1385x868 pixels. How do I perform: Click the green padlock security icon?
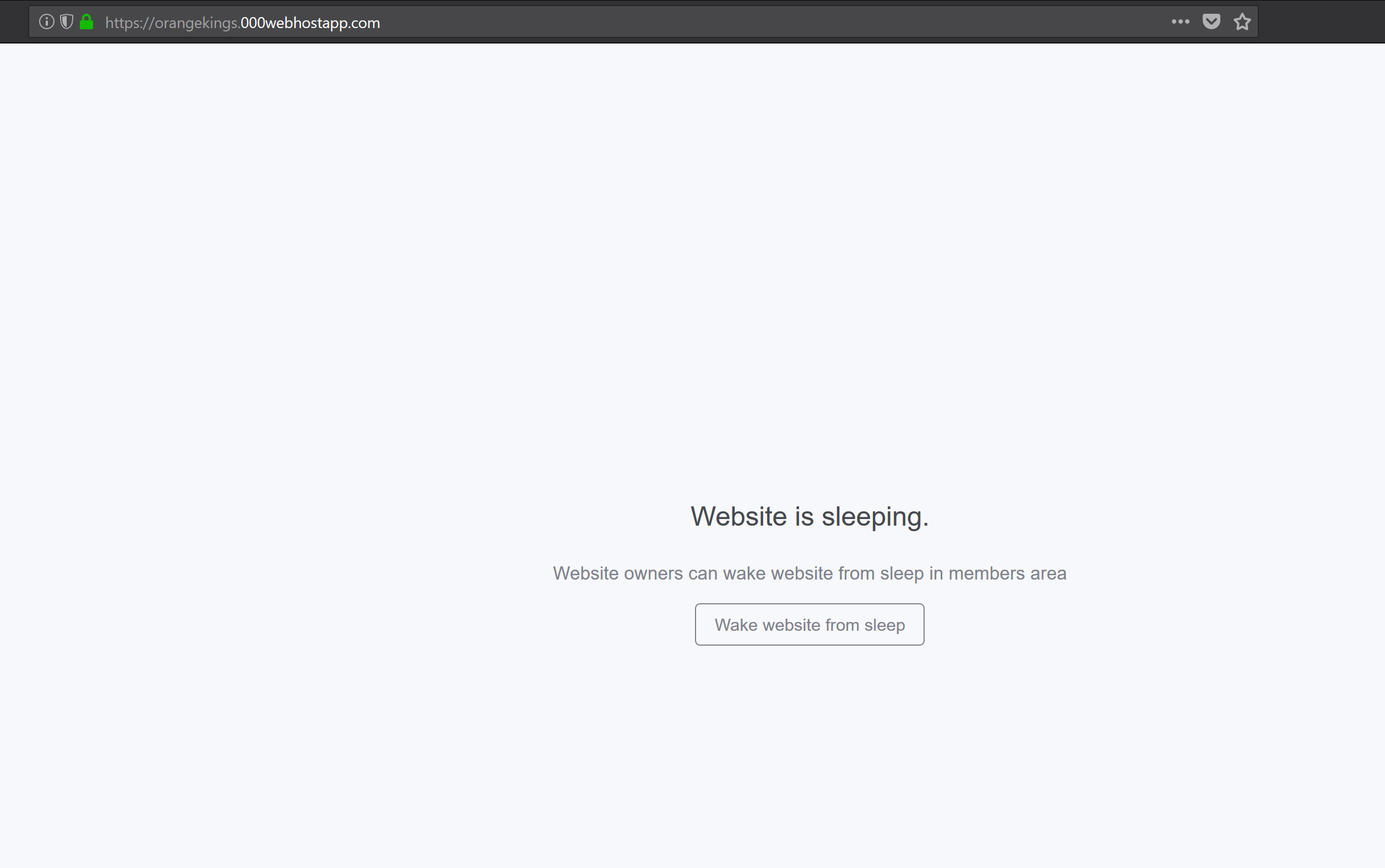(x=86, y=22)
